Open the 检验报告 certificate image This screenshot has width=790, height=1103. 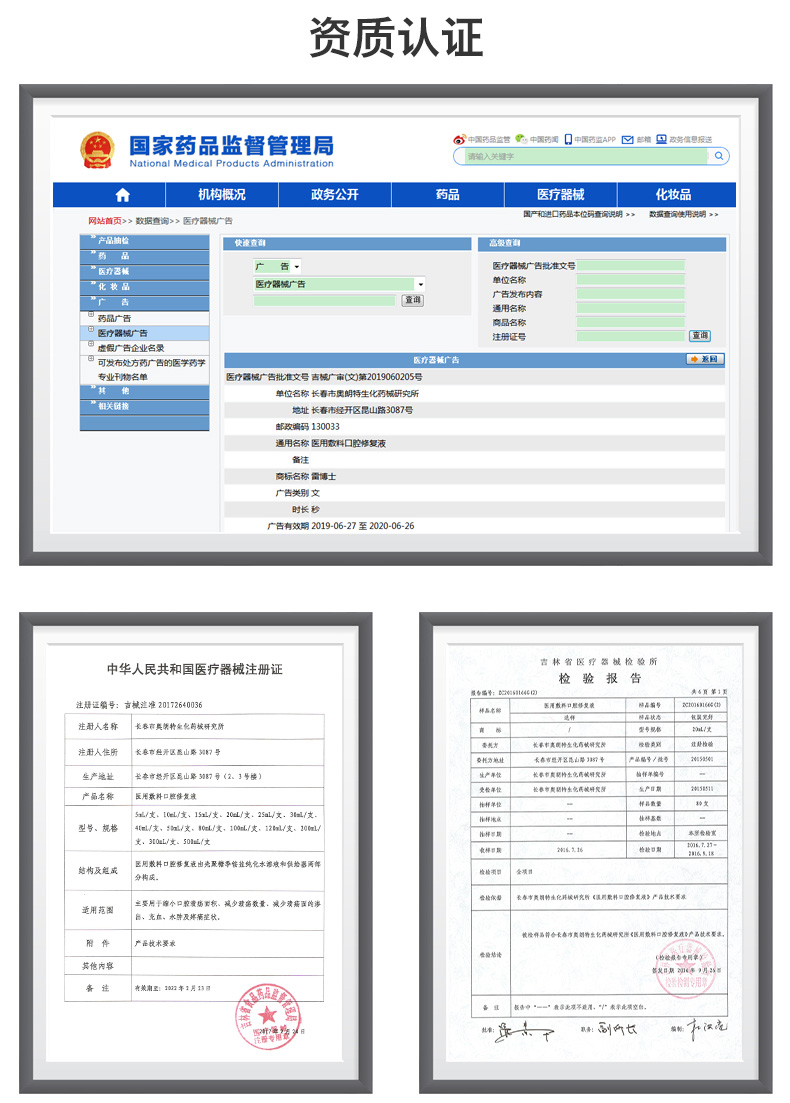click(x=595, y=853)
